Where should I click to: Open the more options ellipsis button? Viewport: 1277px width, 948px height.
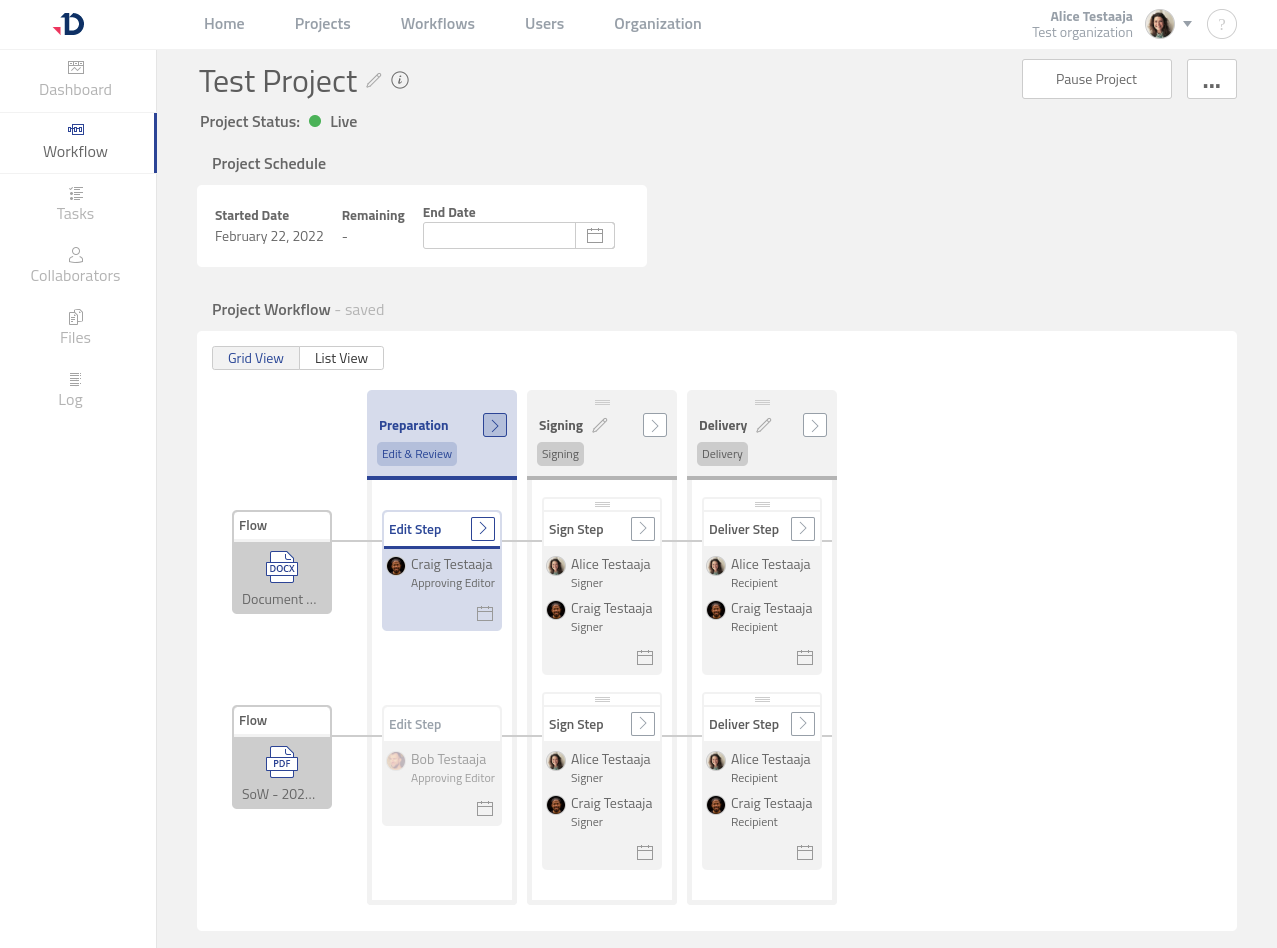click(x=1211, y=79)
